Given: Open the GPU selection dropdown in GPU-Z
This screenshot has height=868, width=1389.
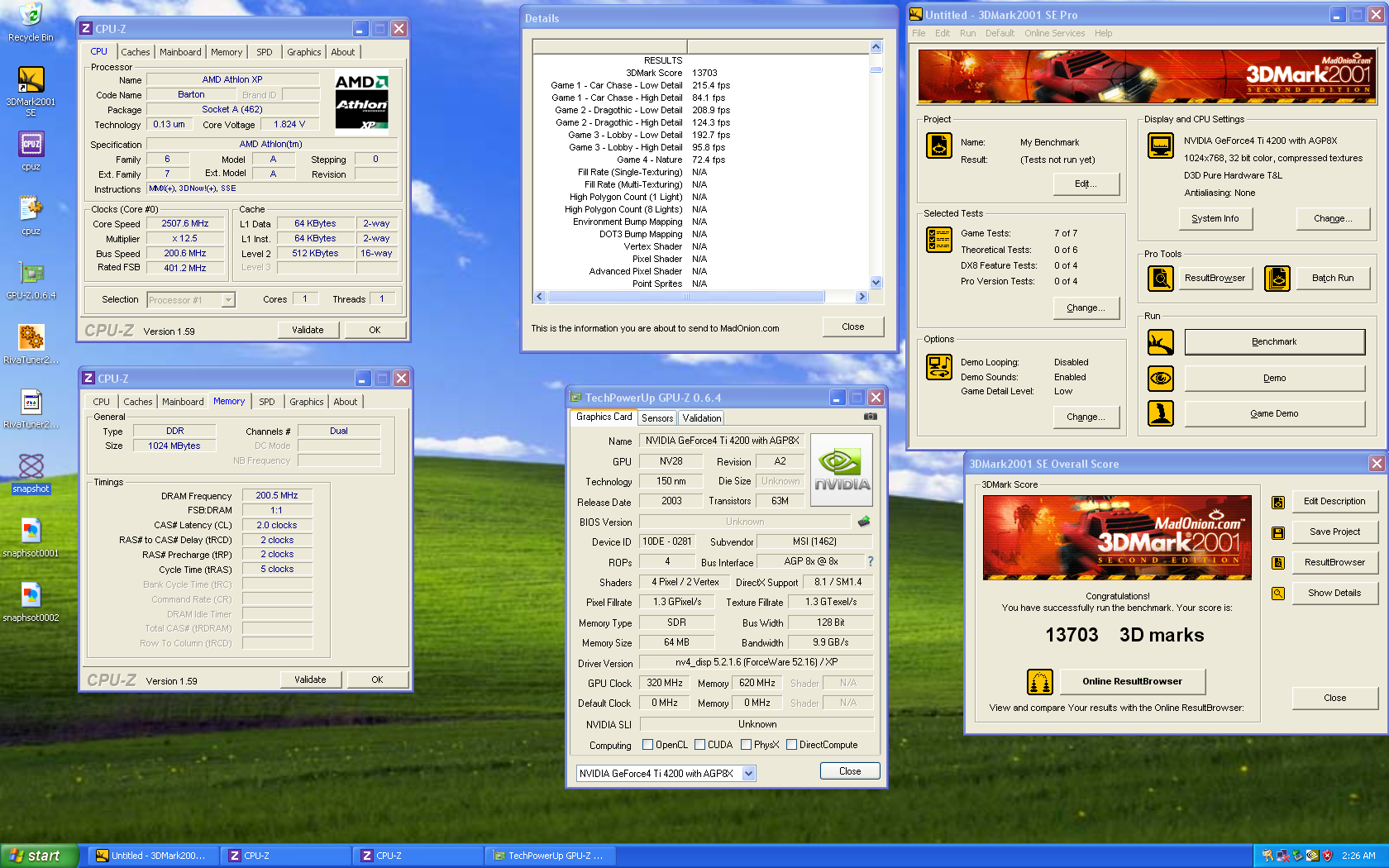Looking at the screenshot, I should pos(748,774).
